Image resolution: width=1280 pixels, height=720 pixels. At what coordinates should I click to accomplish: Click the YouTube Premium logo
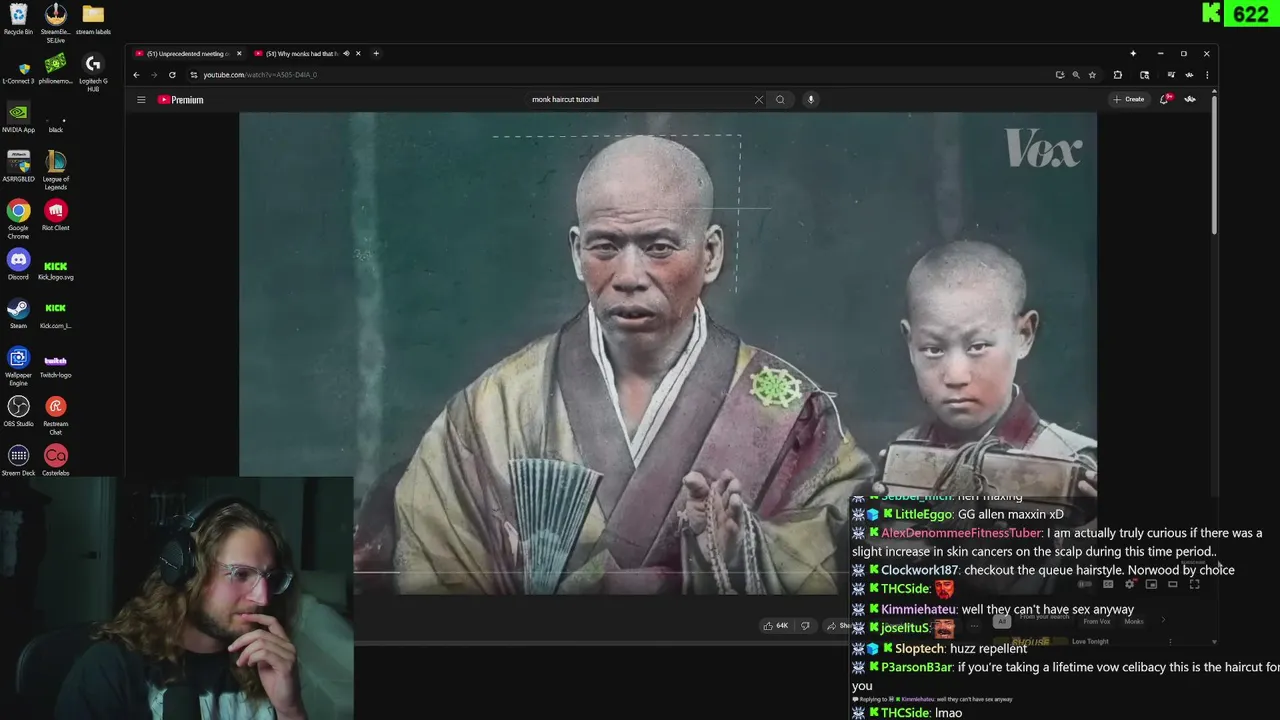click(180, 99)
